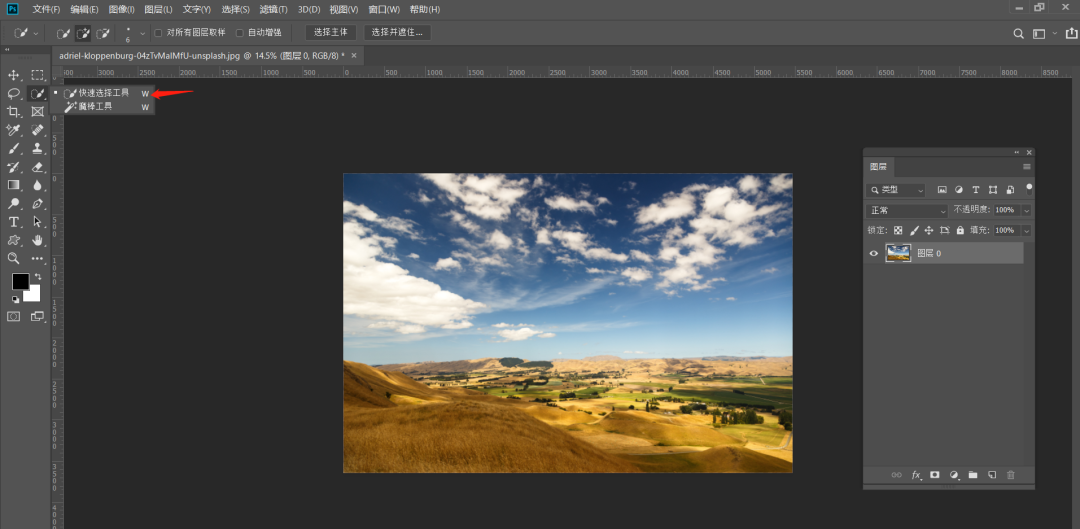Select the Move tool in toolbar
The height and width of the screenshot is (529, 1080).
click(x=14, y=75)
